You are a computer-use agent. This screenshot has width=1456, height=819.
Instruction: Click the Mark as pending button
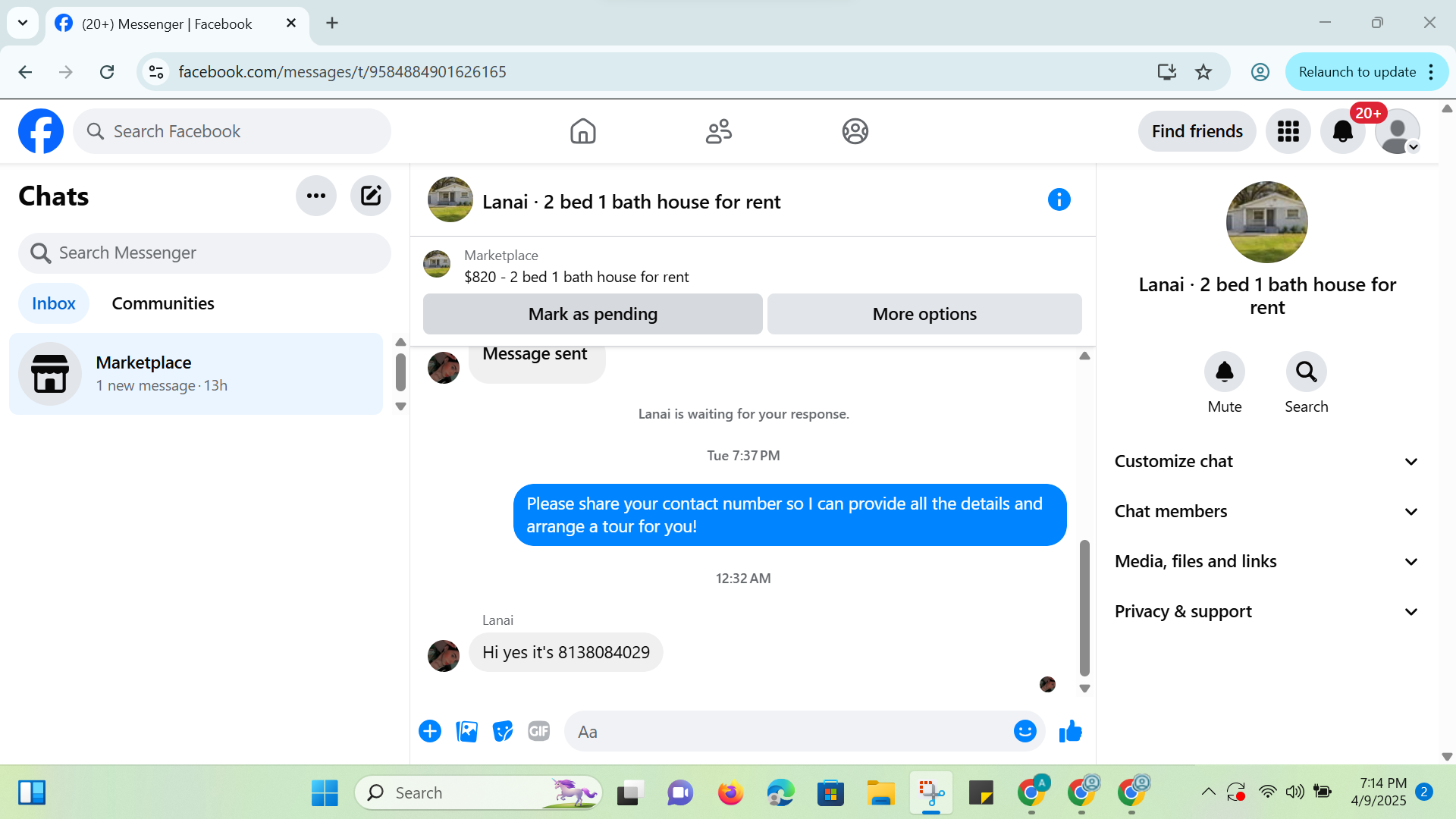tap(593, 314)
